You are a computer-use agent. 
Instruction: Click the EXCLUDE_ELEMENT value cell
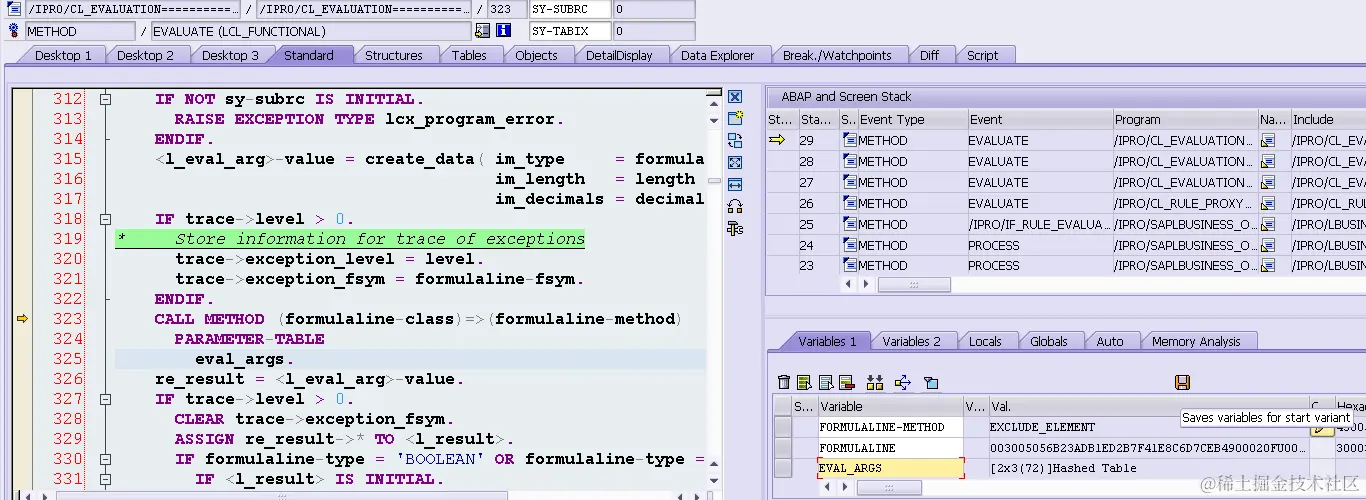click(x=1148, y=427)
